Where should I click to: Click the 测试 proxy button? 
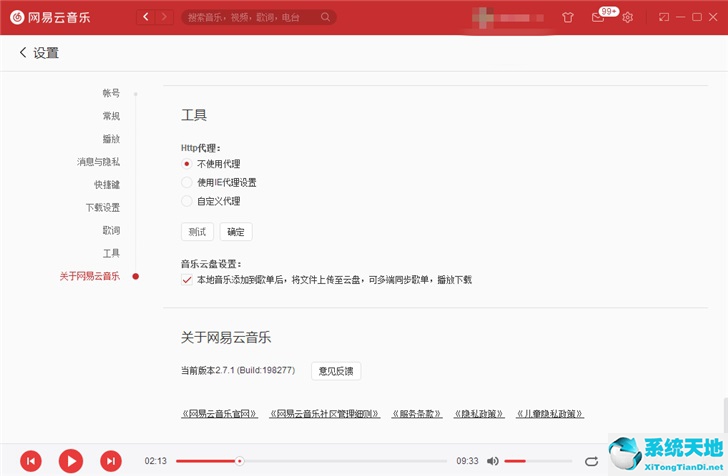pos(197,232)
